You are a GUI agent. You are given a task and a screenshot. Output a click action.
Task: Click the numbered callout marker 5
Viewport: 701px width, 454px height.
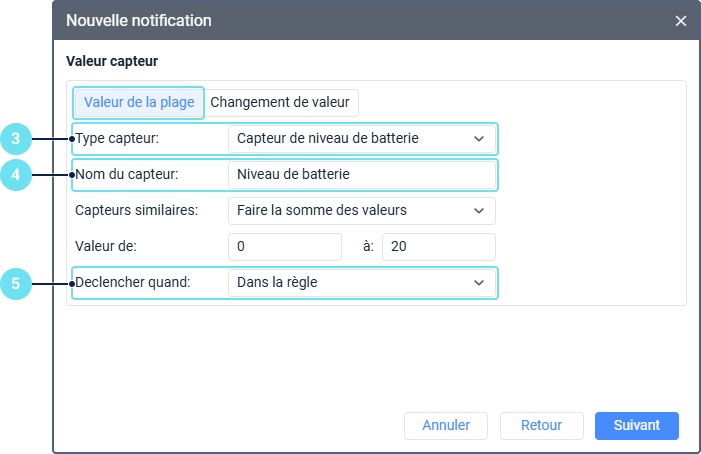(x=16, y=284)
